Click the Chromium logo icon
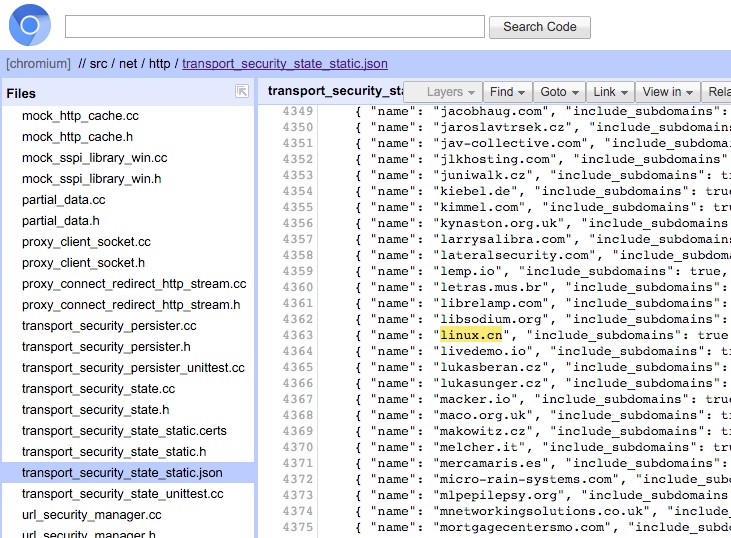The height and width of the screenshot is (538, 731). pos(30,26)
